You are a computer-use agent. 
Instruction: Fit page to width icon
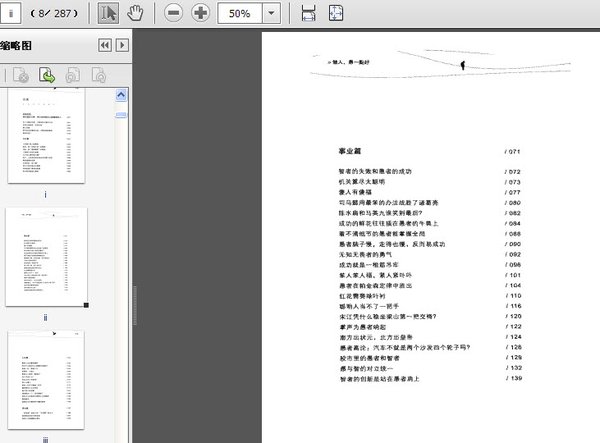click(308, 13)
